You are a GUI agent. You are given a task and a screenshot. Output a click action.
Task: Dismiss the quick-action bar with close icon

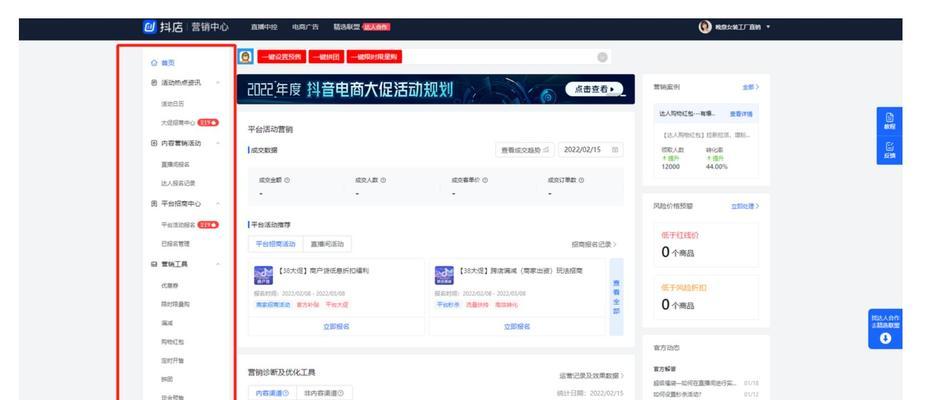tap(602, 57)
